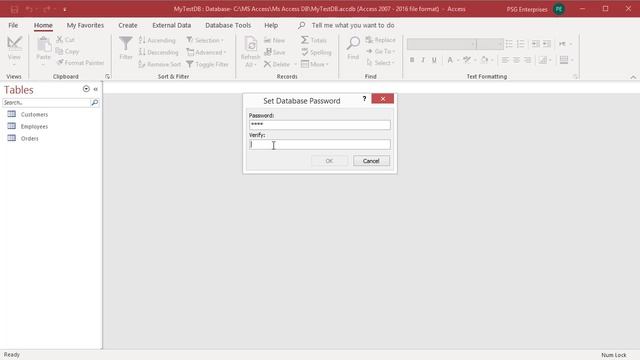Click Cancel in password dialog
Screen dimensions: 640x360
tap(371, 161)
